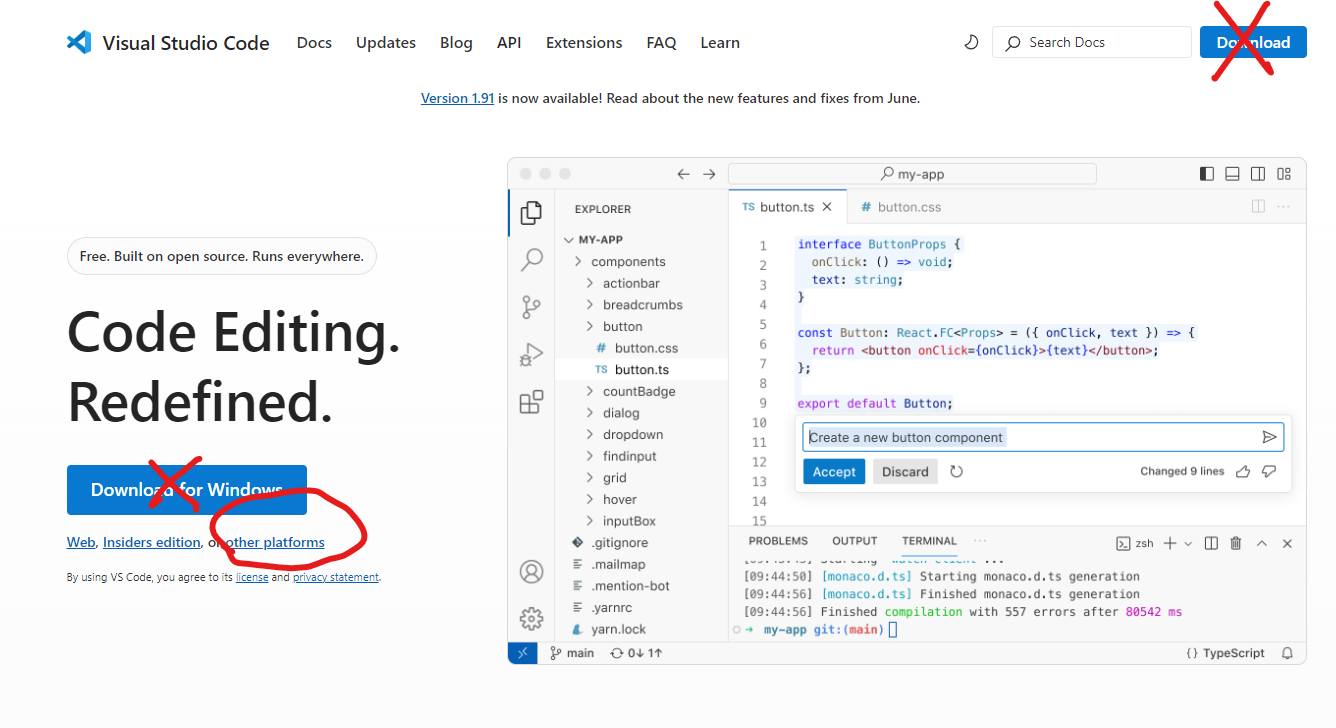Open the Extensions navigation item

point(584,43)
